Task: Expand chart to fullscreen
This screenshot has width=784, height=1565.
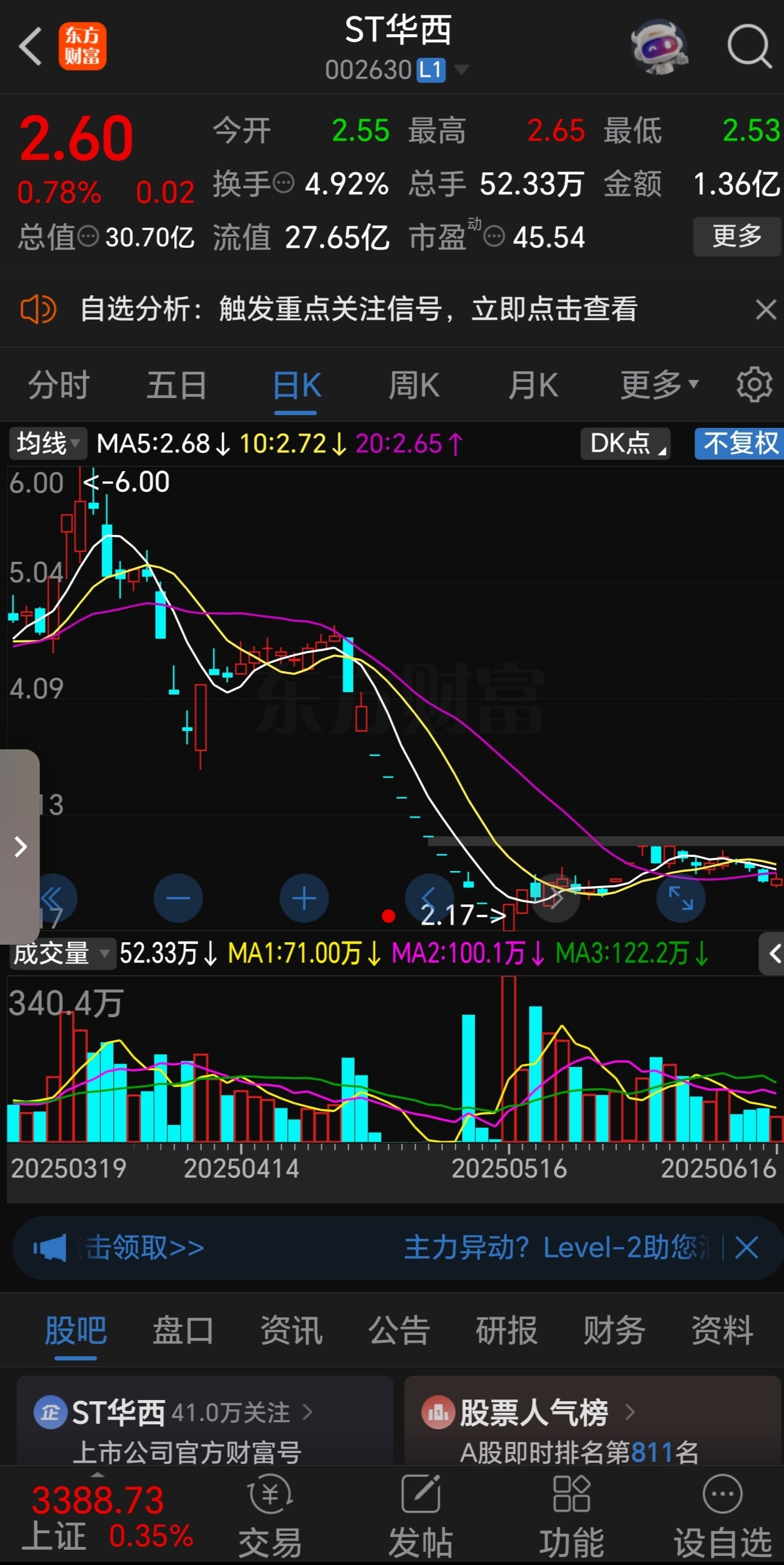Action: [x=681, y=898]
